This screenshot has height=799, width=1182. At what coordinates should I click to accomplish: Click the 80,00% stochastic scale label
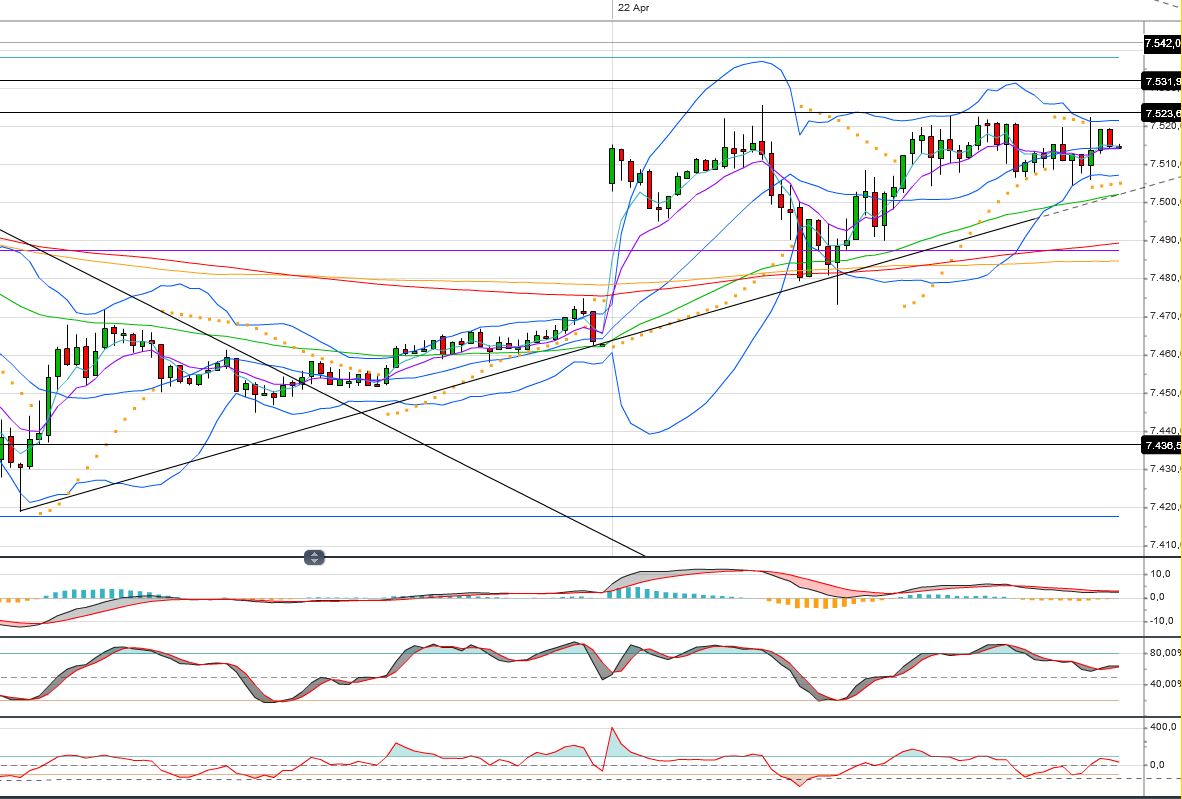1165,653
